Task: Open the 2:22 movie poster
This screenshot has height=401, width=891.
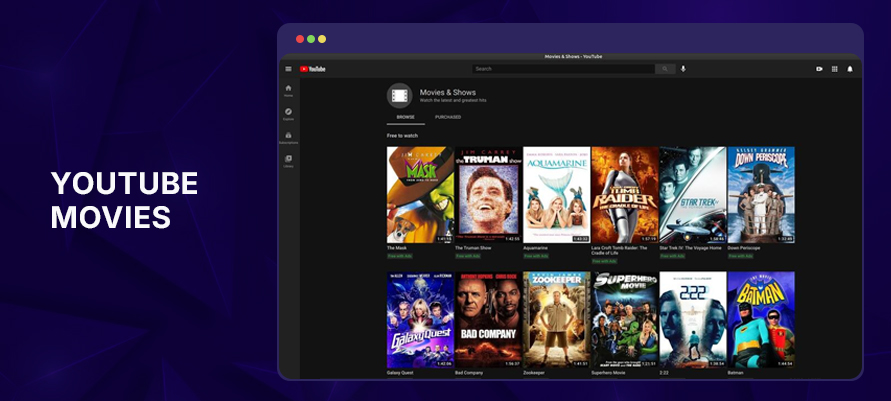Action: pyautogui.click(x=693, y=320)
